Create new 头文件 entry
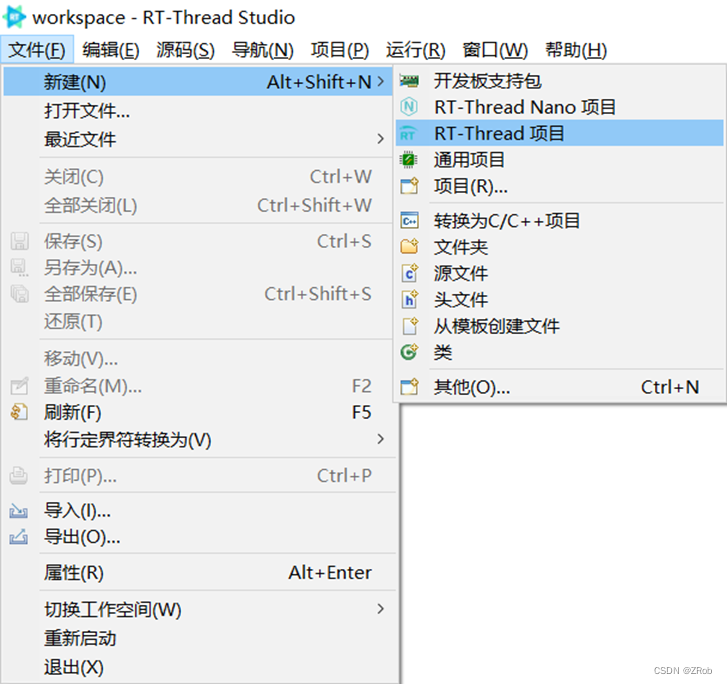The height and width of the screenshot is (684, 727). pyautogui.click(x=560, y=300)
